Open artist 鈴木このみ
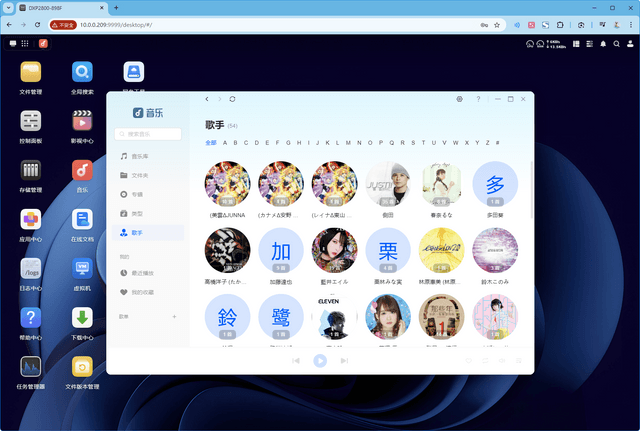Screen dimensions: 640x431 click(x=495, y=251)
